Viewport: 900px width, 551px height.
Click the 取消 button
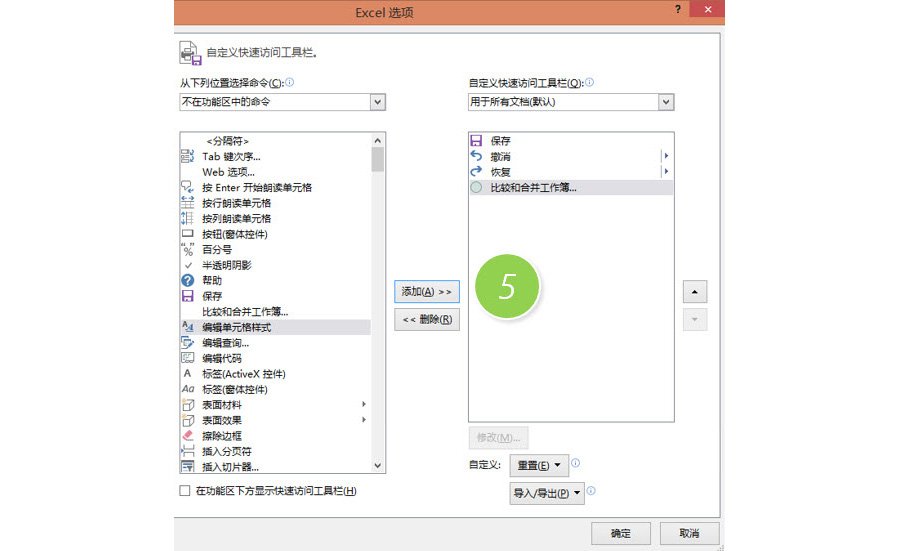[689, 533]
